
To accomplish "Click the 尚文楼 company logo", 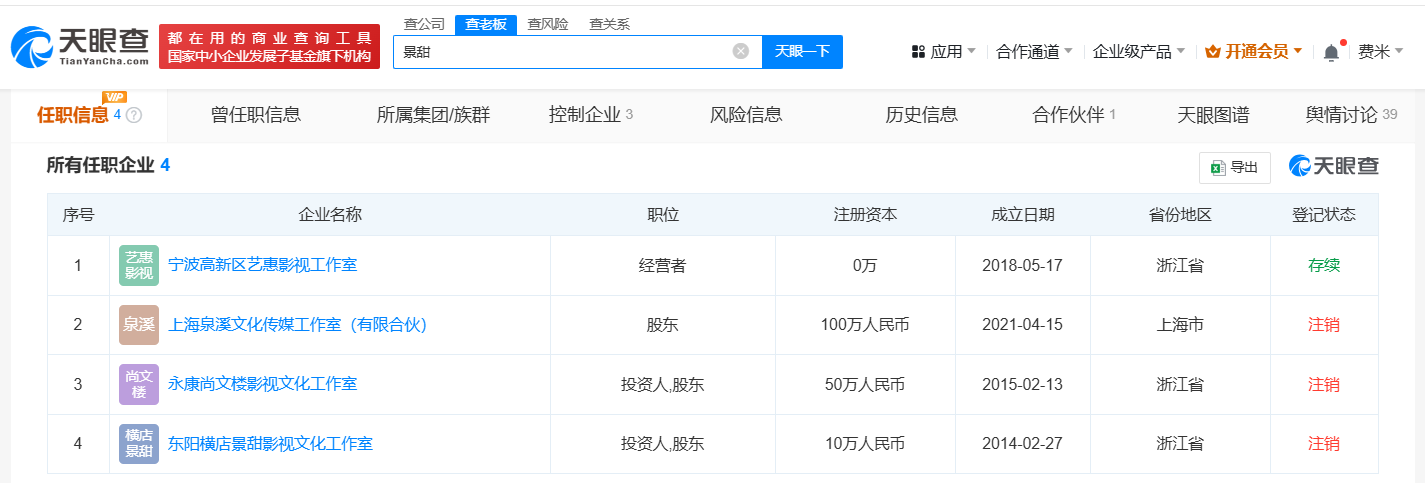I will 139,384.
